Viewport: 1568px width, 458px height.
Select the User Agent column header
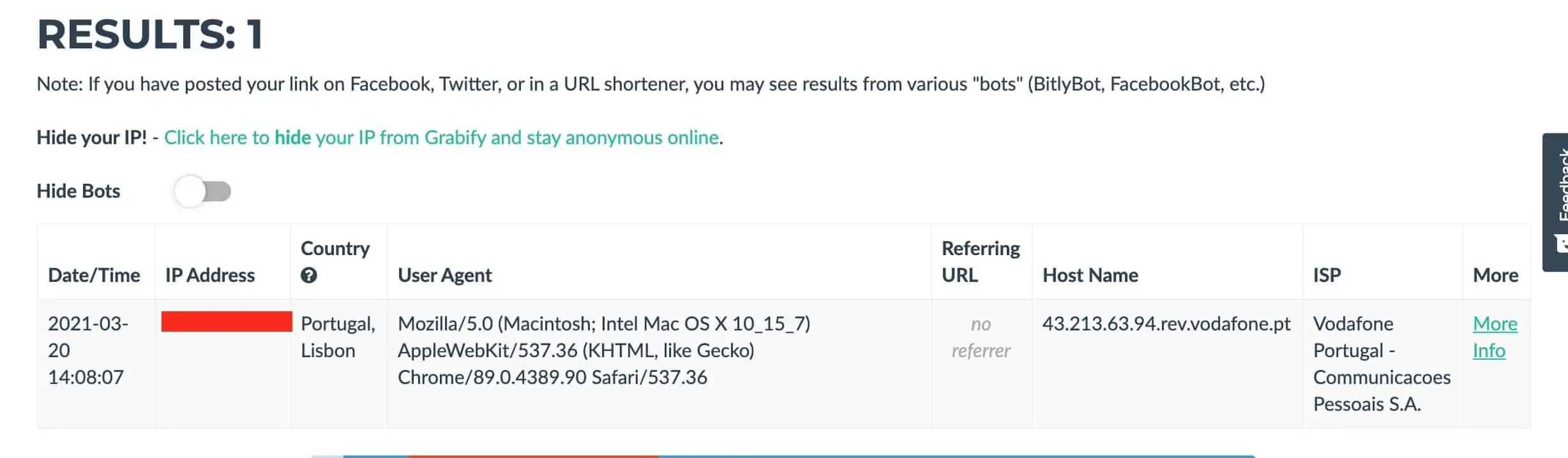[x=445, y=275]
